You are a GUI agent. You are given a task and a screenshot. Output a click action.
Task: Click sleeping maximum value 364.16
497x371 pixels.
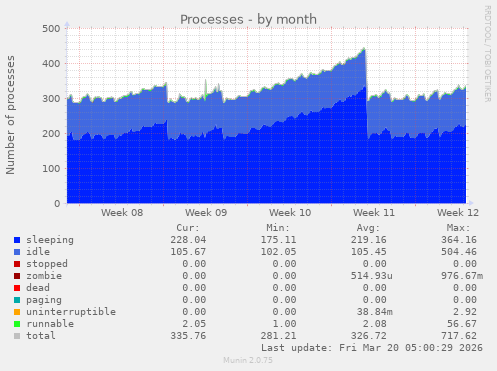(459, 240)
